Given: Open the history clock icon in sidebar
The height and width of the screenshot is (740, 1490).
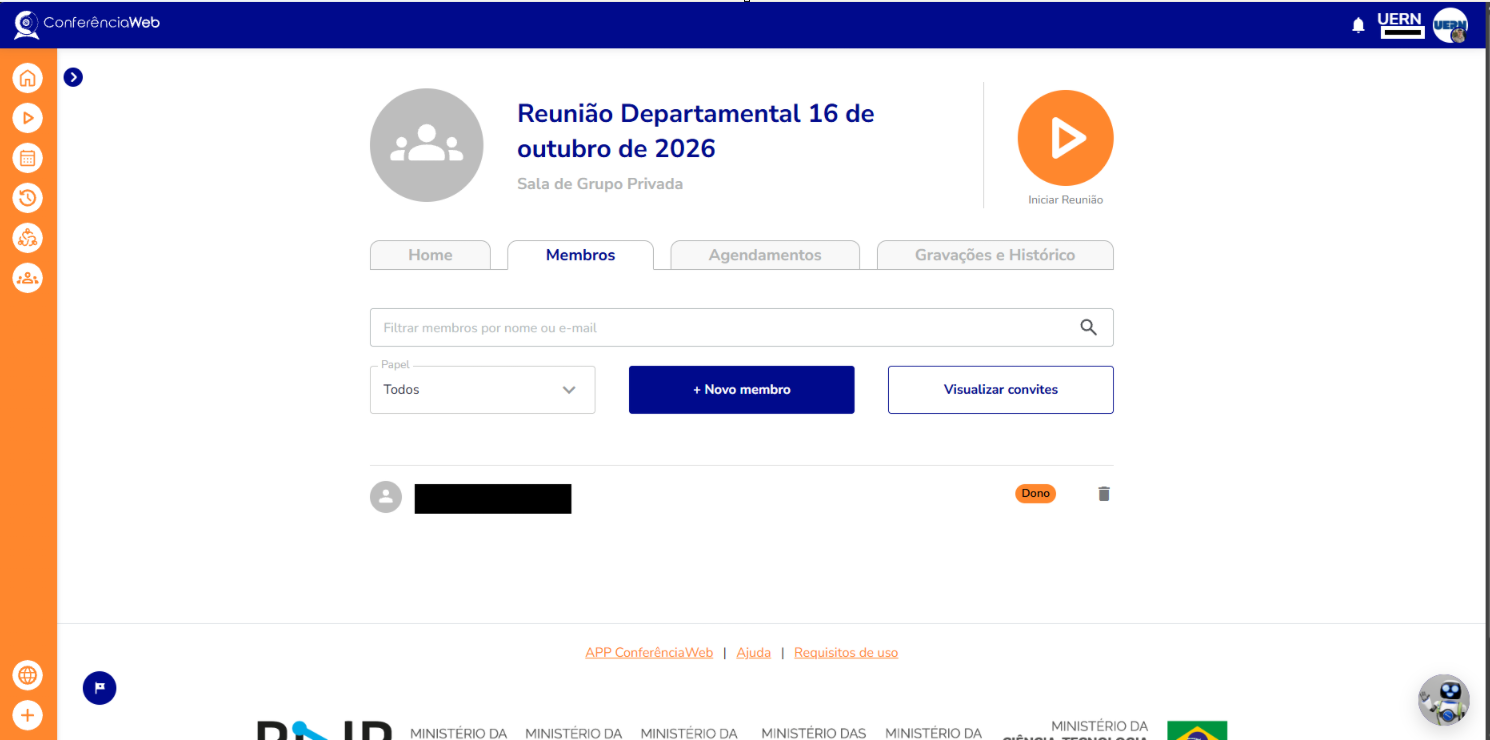Looking at the screenshot, I should coord(28,198).
